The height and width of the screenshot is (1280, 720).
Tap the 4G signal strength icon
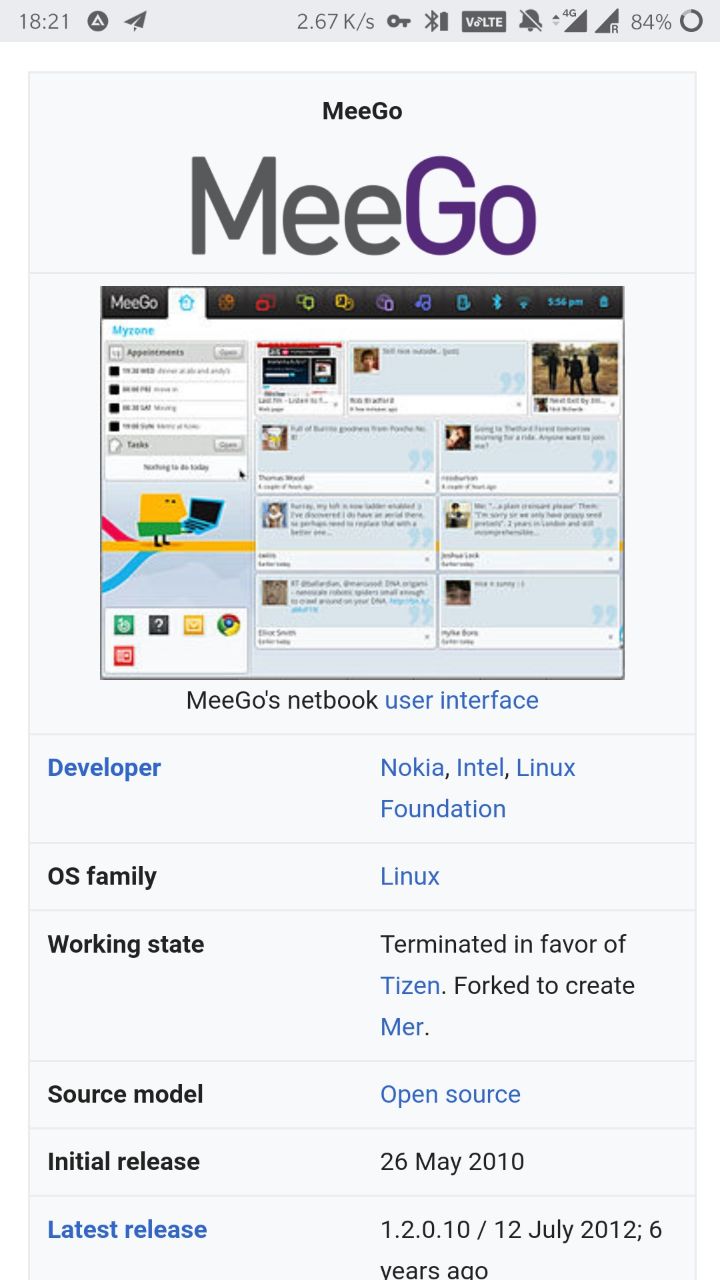point(570,21)
